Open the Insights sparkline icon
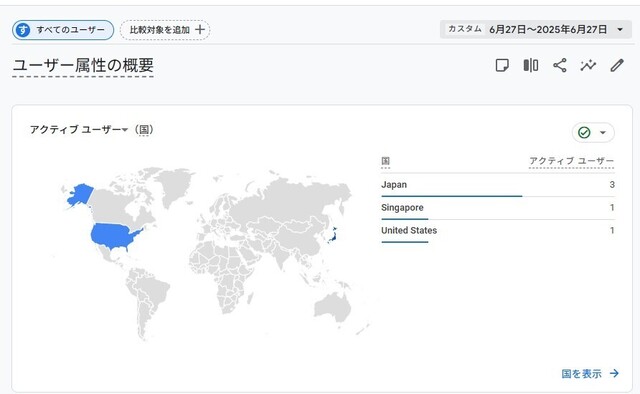 (588, 65)
